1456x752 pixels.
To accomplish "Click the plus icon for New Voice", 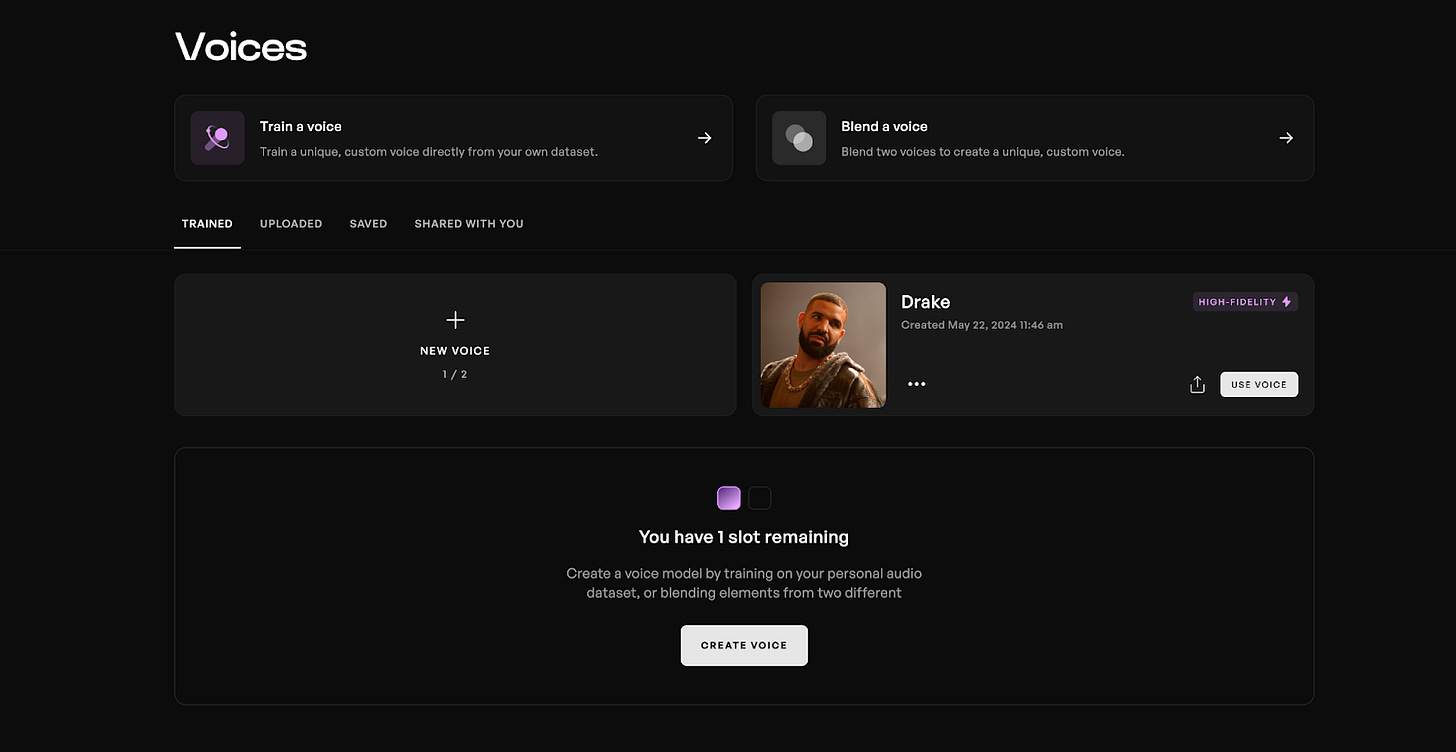I will pyautogui.click(x=455, y=320).
